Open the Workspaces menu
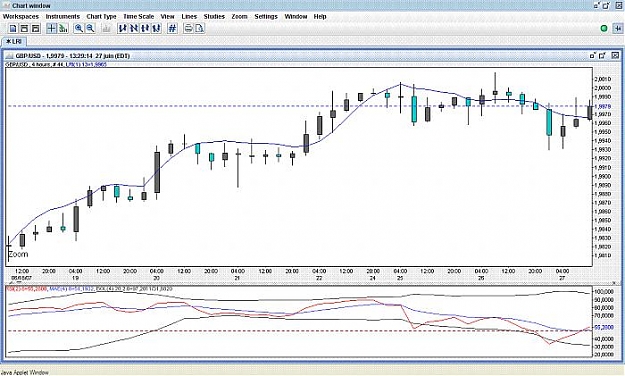 (x=21, y=16)
